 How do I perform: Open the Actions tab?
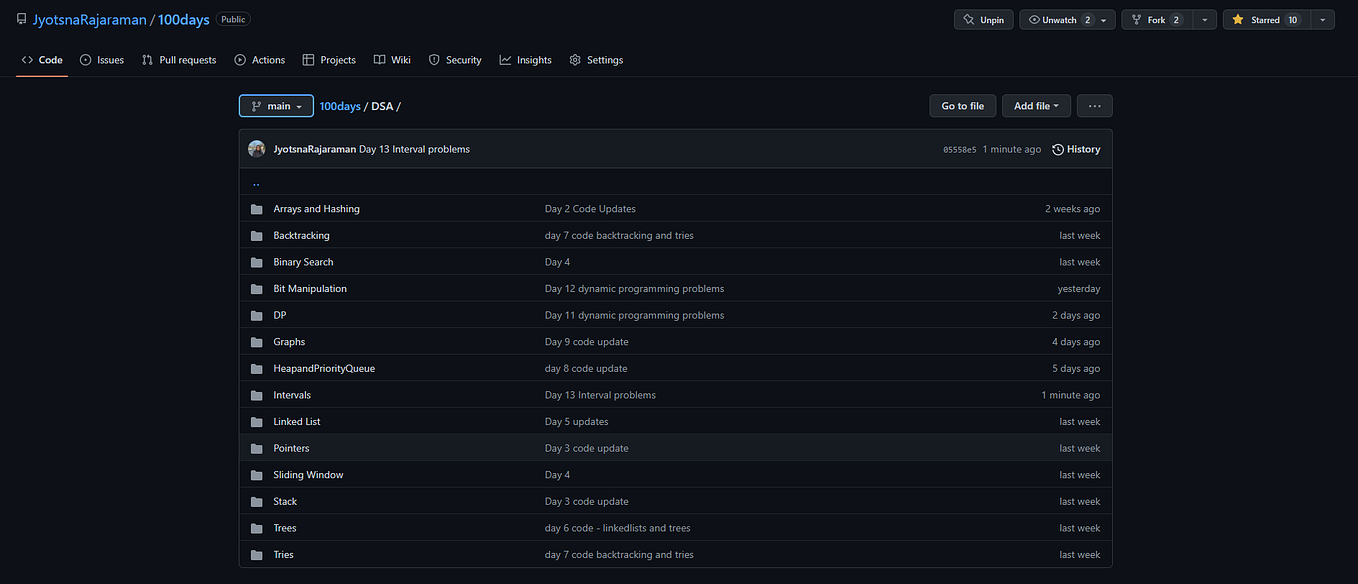coord(259,60)
